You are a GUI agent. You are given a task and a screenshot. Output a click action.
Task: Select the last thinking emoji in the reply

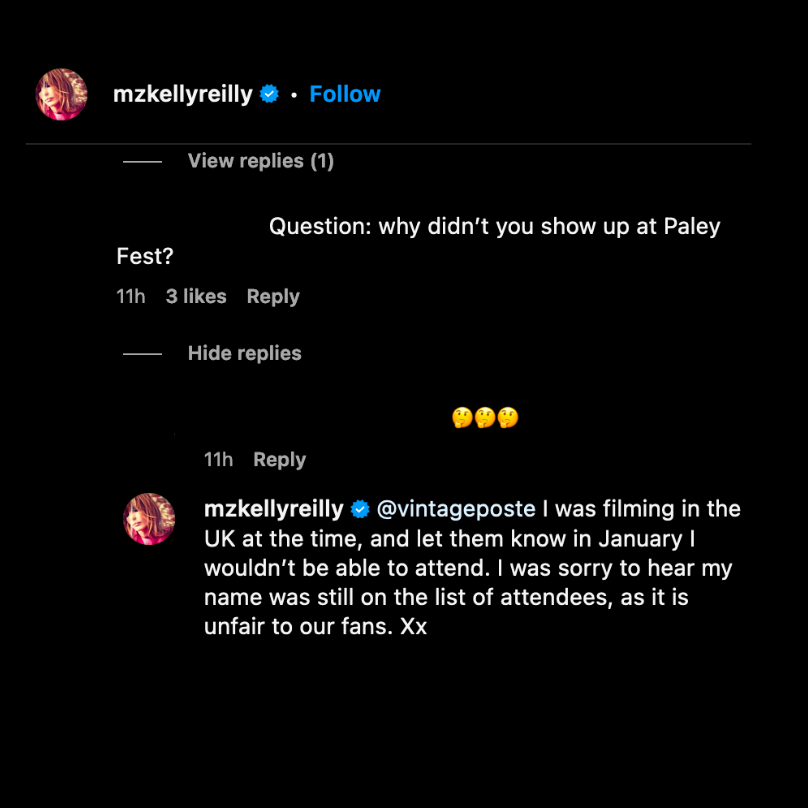point(509,417)
